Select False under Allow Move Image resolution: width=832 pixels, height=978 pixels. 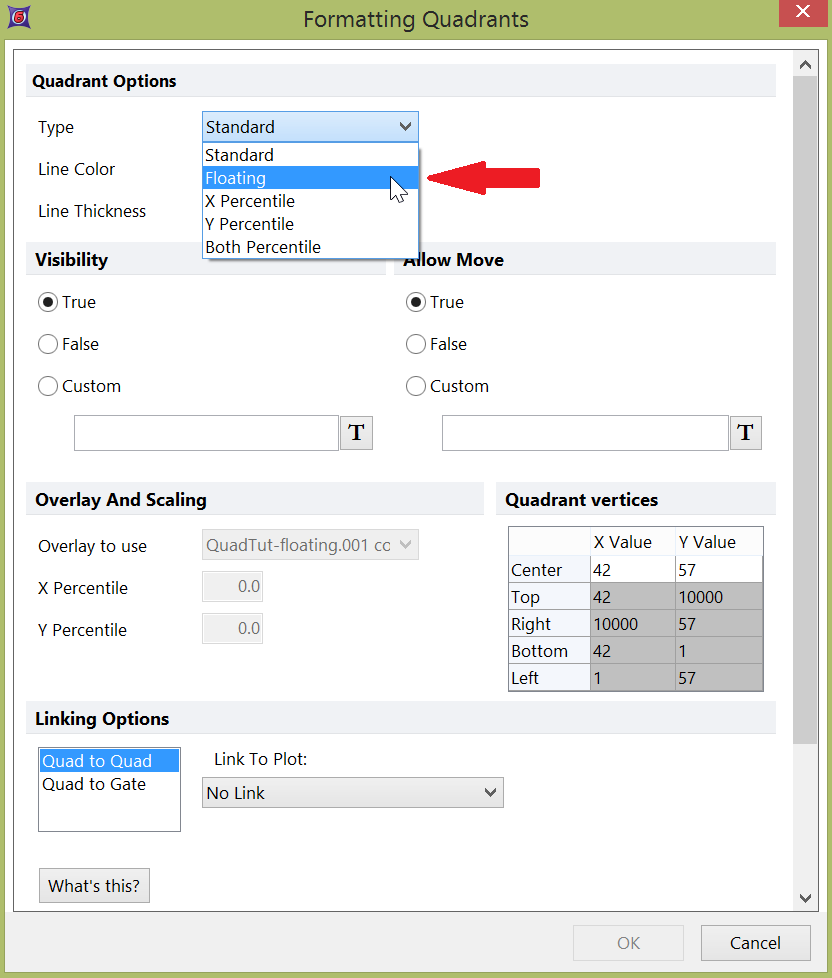click(416, 344)
